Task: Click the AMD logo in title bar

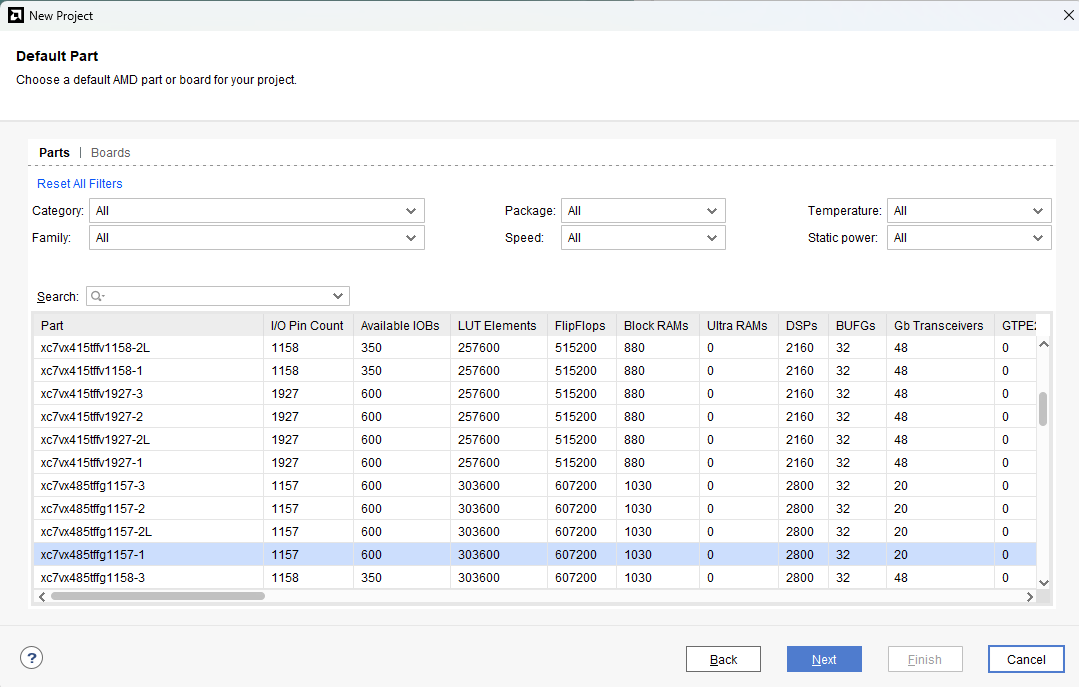Action: point(16,15)
